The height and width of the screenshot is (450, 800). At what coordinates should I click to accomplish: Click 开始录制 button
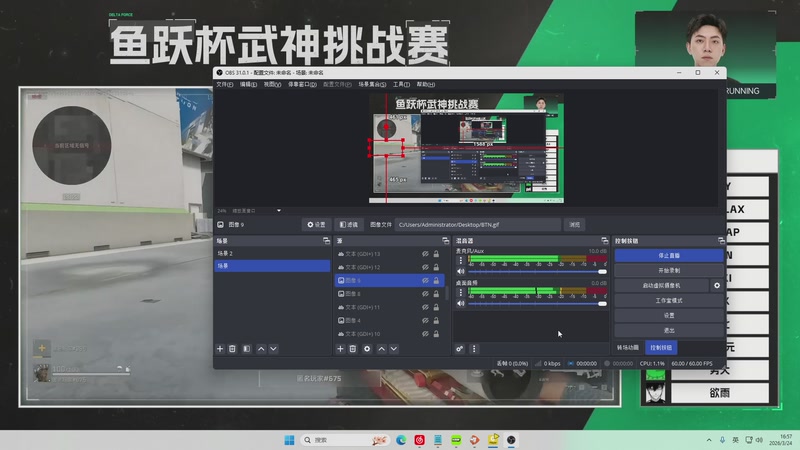[669, 270]
